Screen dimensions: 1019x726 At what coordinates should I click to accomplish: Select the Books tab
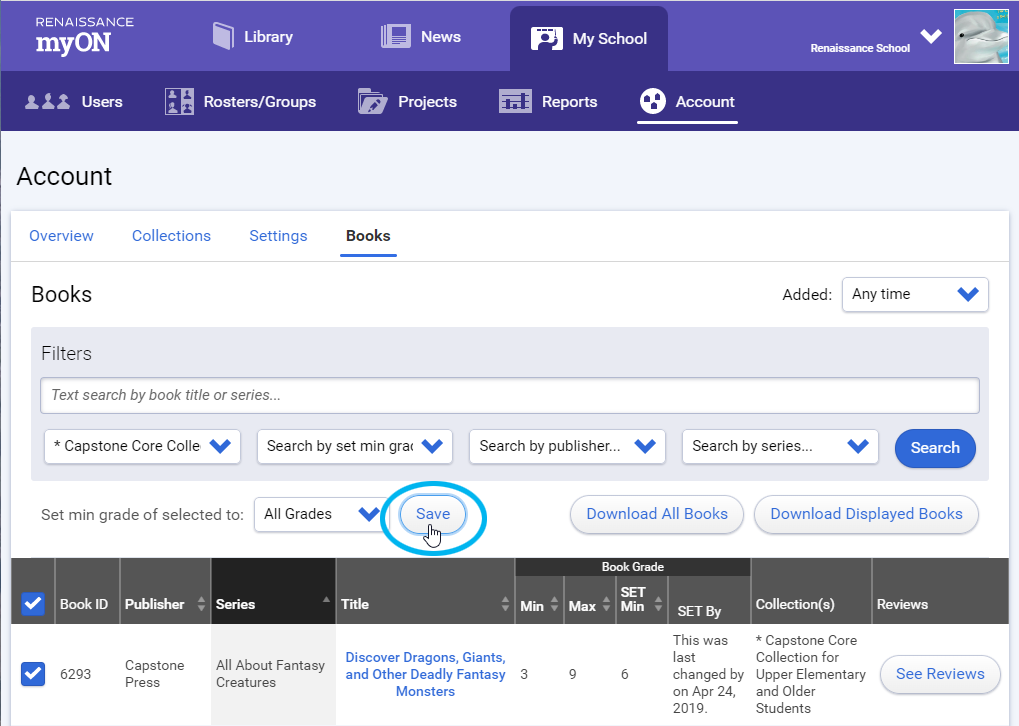368,236
